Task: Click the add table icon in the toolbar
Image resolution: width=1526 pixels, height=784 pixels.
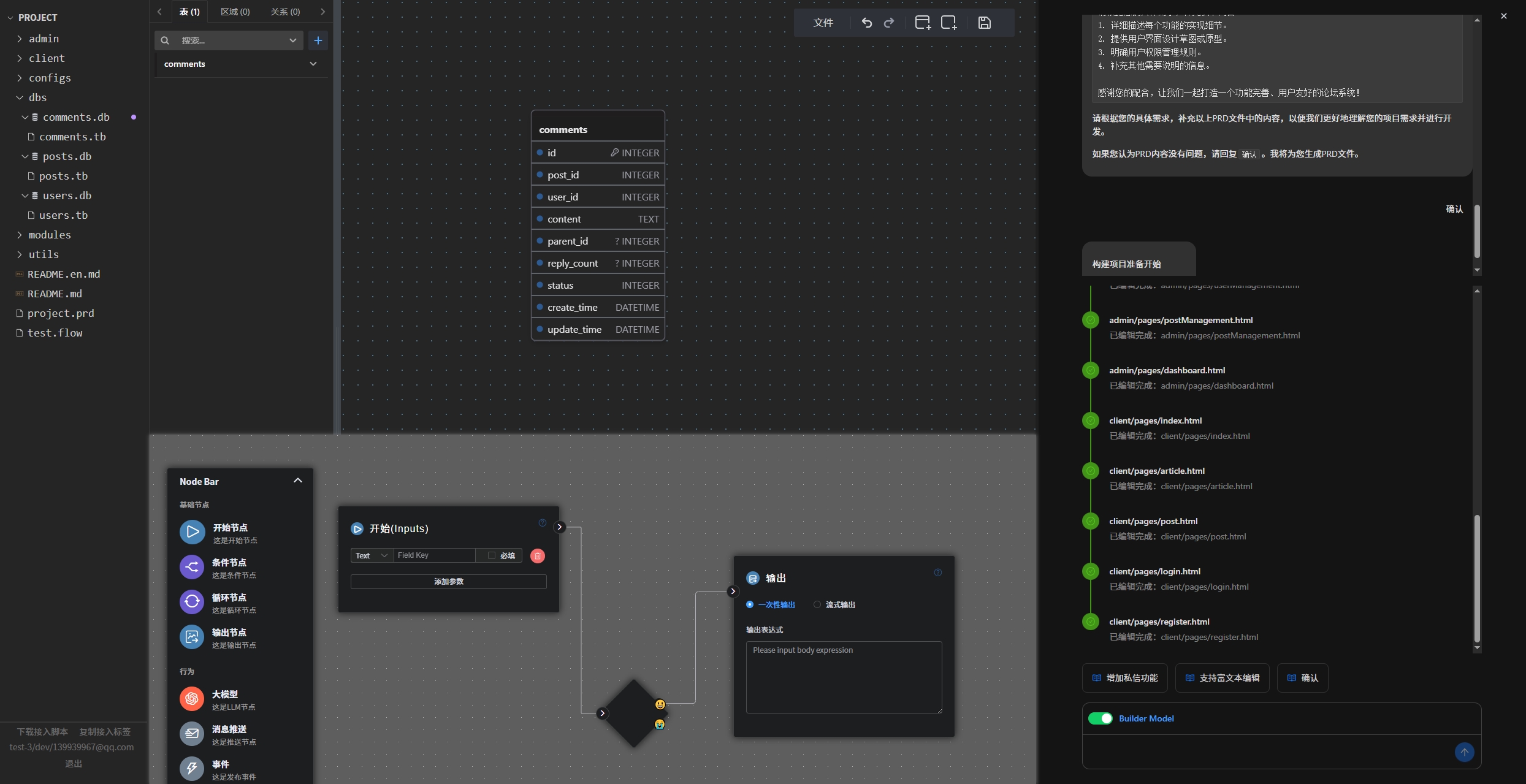Action: [922, 23]
